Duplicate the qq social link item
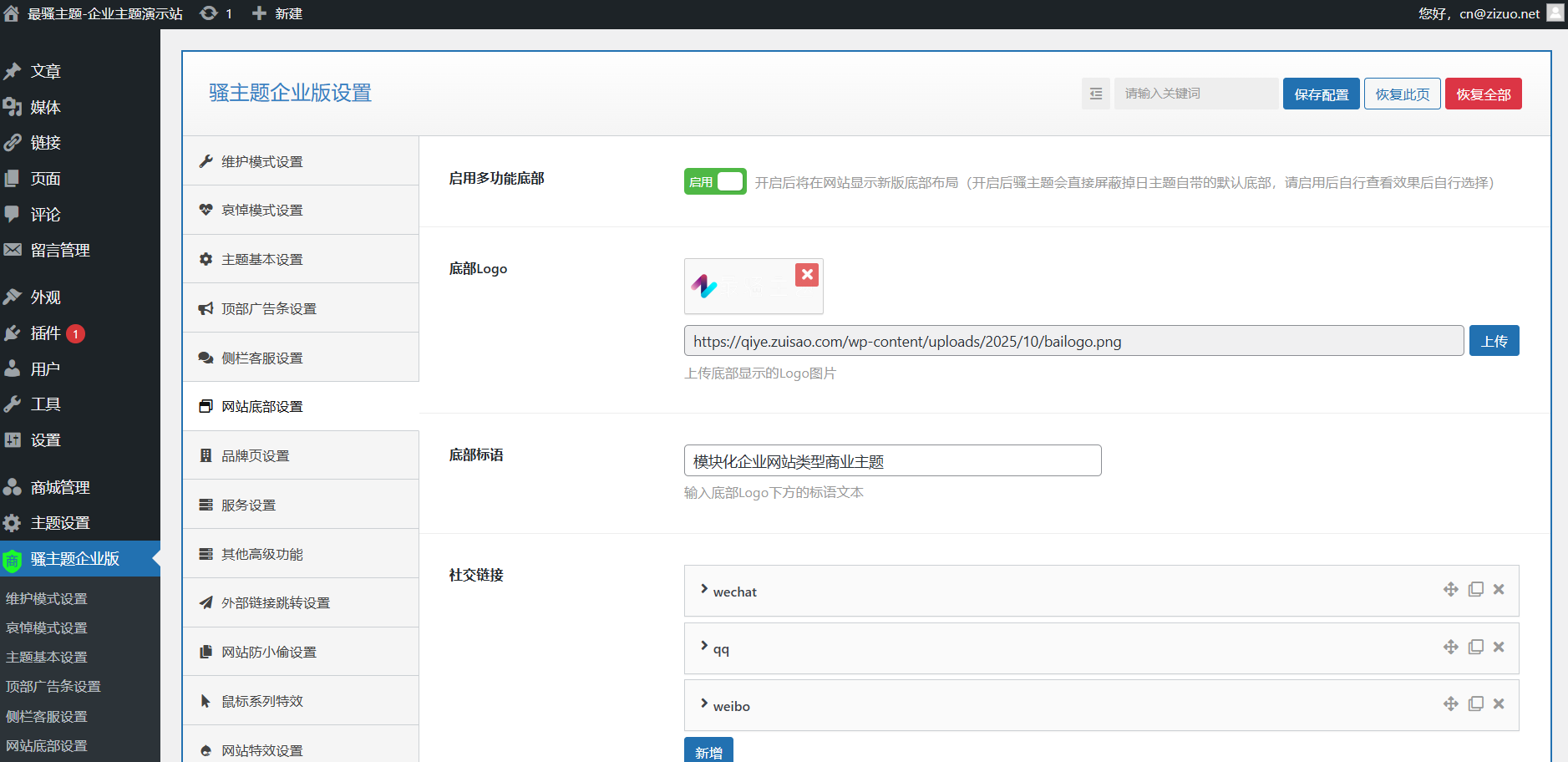This screenshot has height=762, width=1568. 1475,648
